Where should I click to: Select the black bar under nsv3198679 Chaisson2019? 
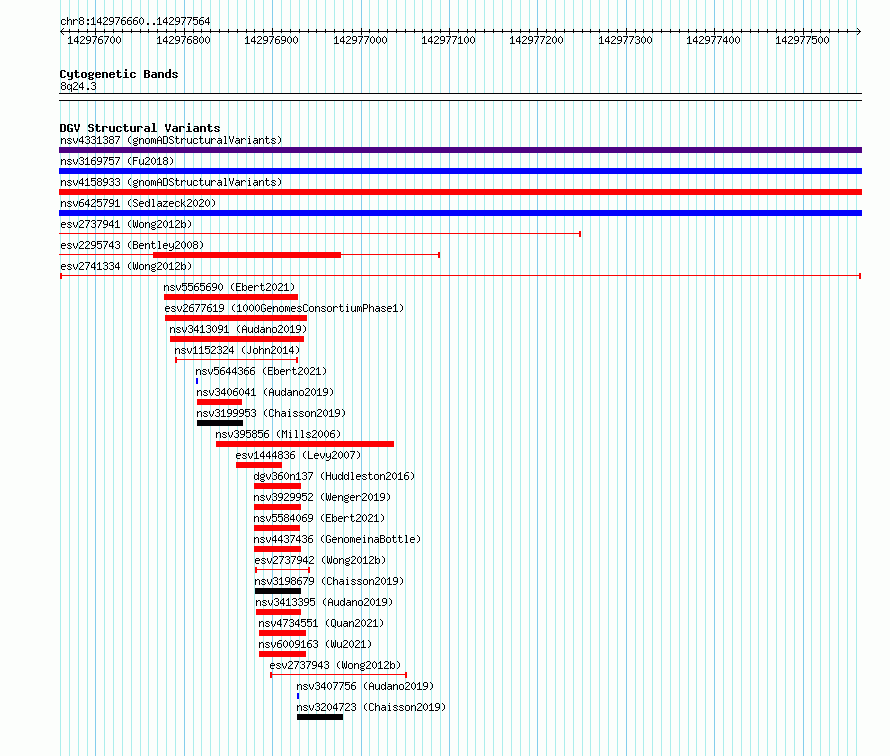click(x=278, y=591)
